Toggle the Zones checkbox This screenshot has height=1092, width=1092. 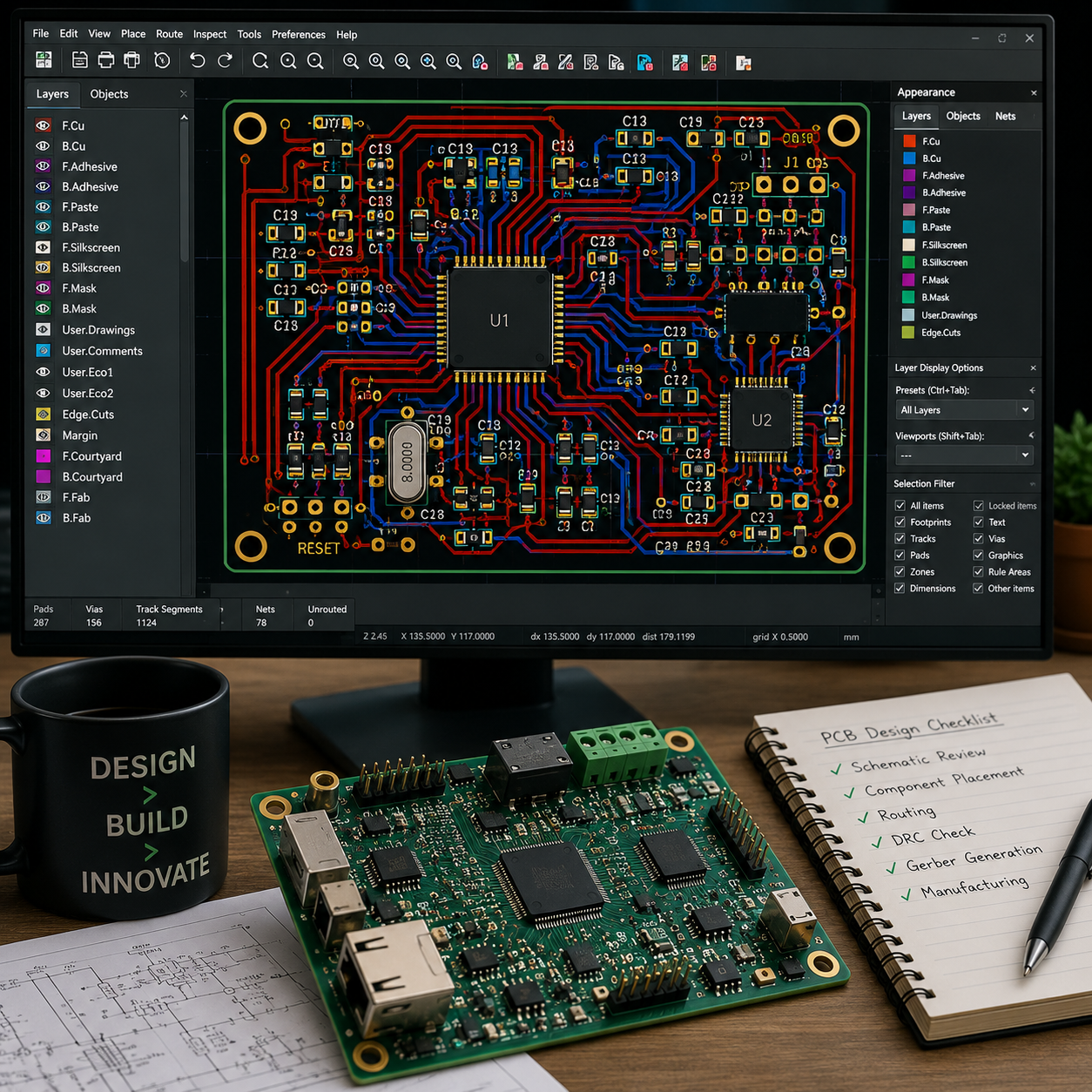pos(900,571)
